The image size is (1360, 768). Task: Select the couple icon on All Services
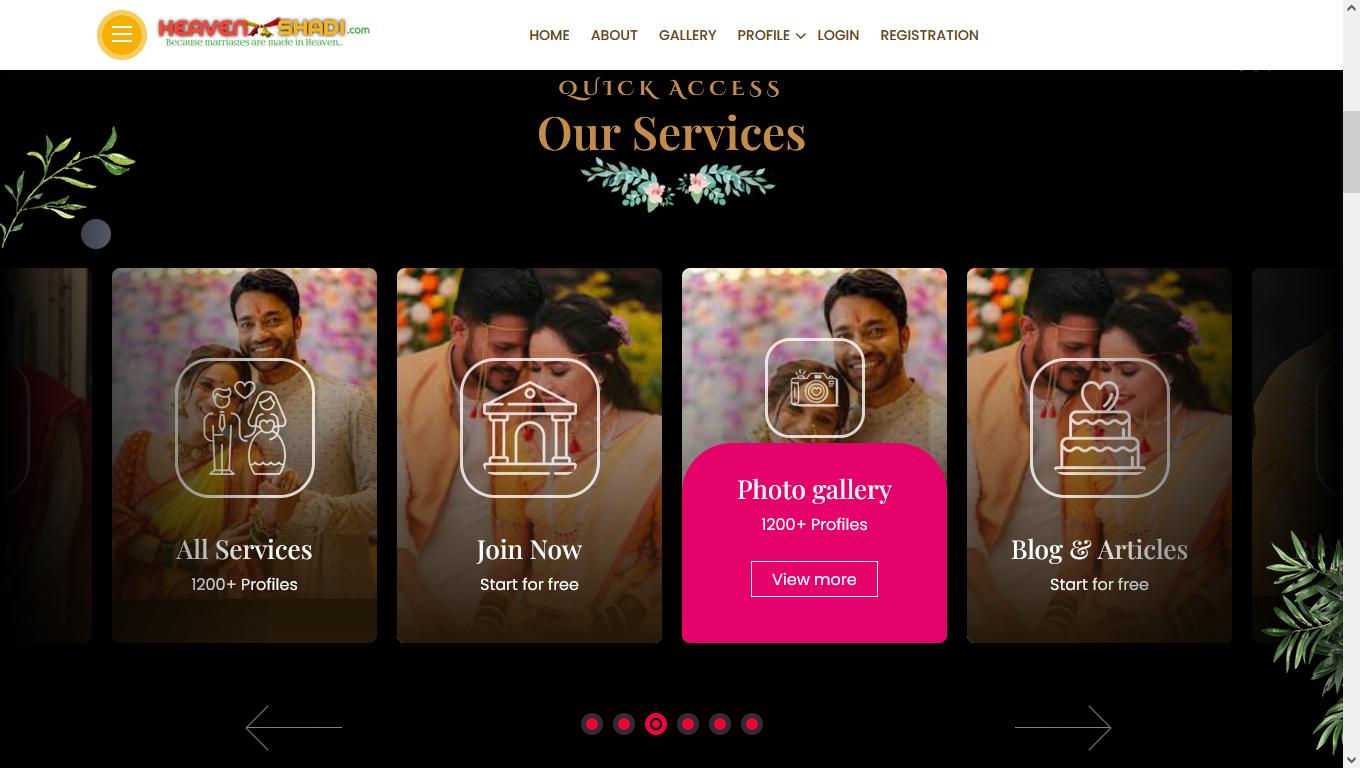tap(245, 428)
